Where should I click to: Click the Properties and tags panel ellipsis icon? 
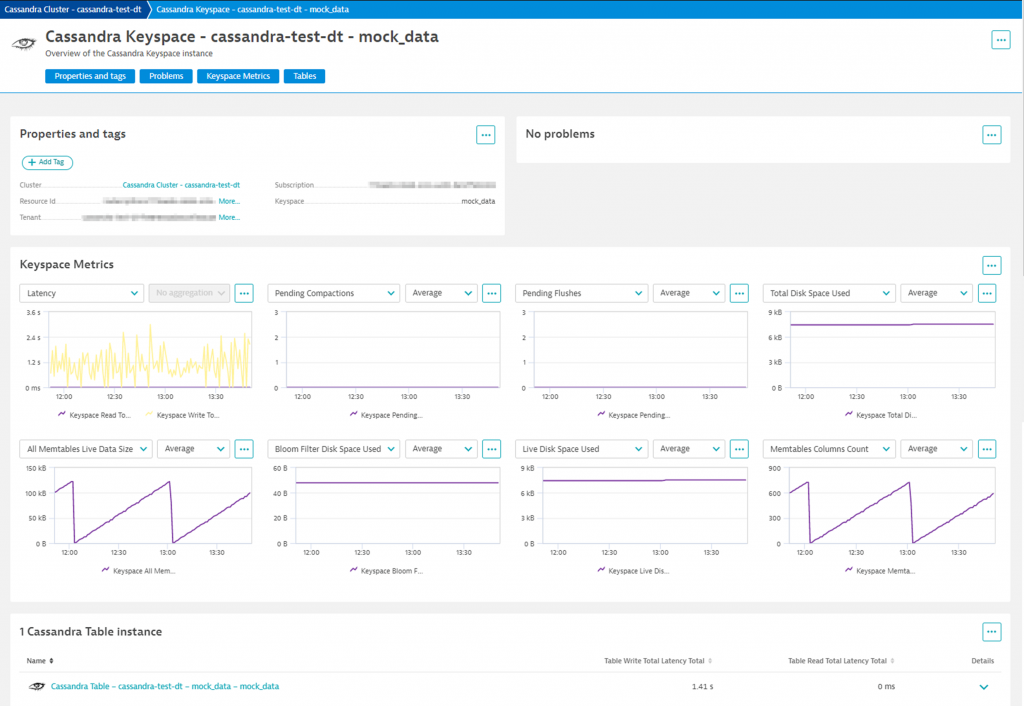pyautogui.click(x=485, y=134)
